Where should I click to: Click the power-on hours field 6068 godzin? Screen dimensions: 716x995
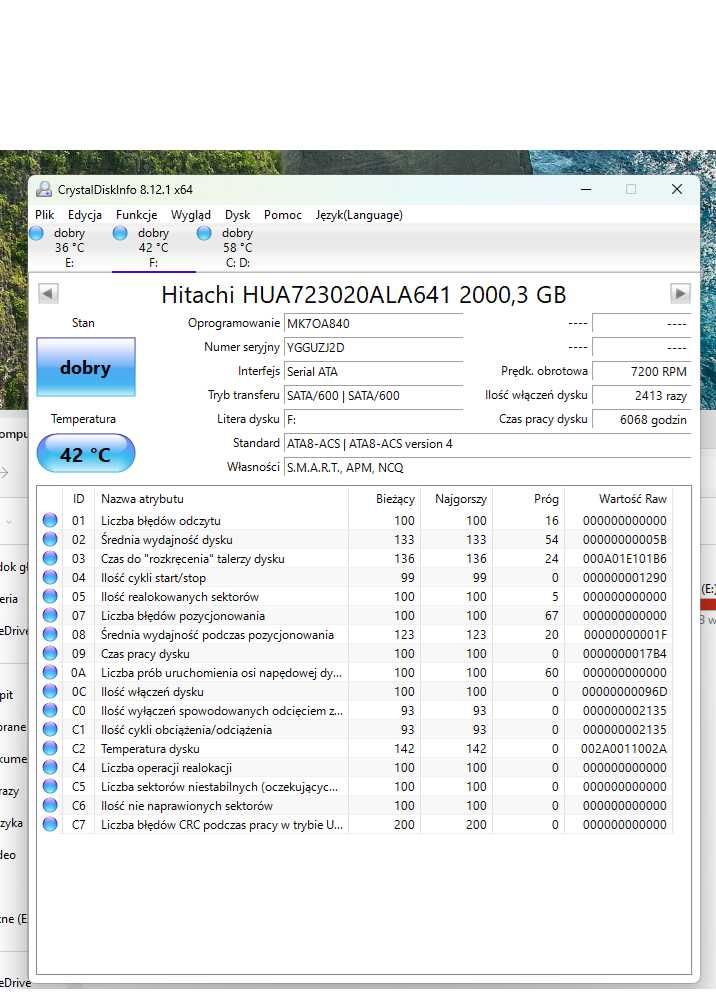click(641, 419)
